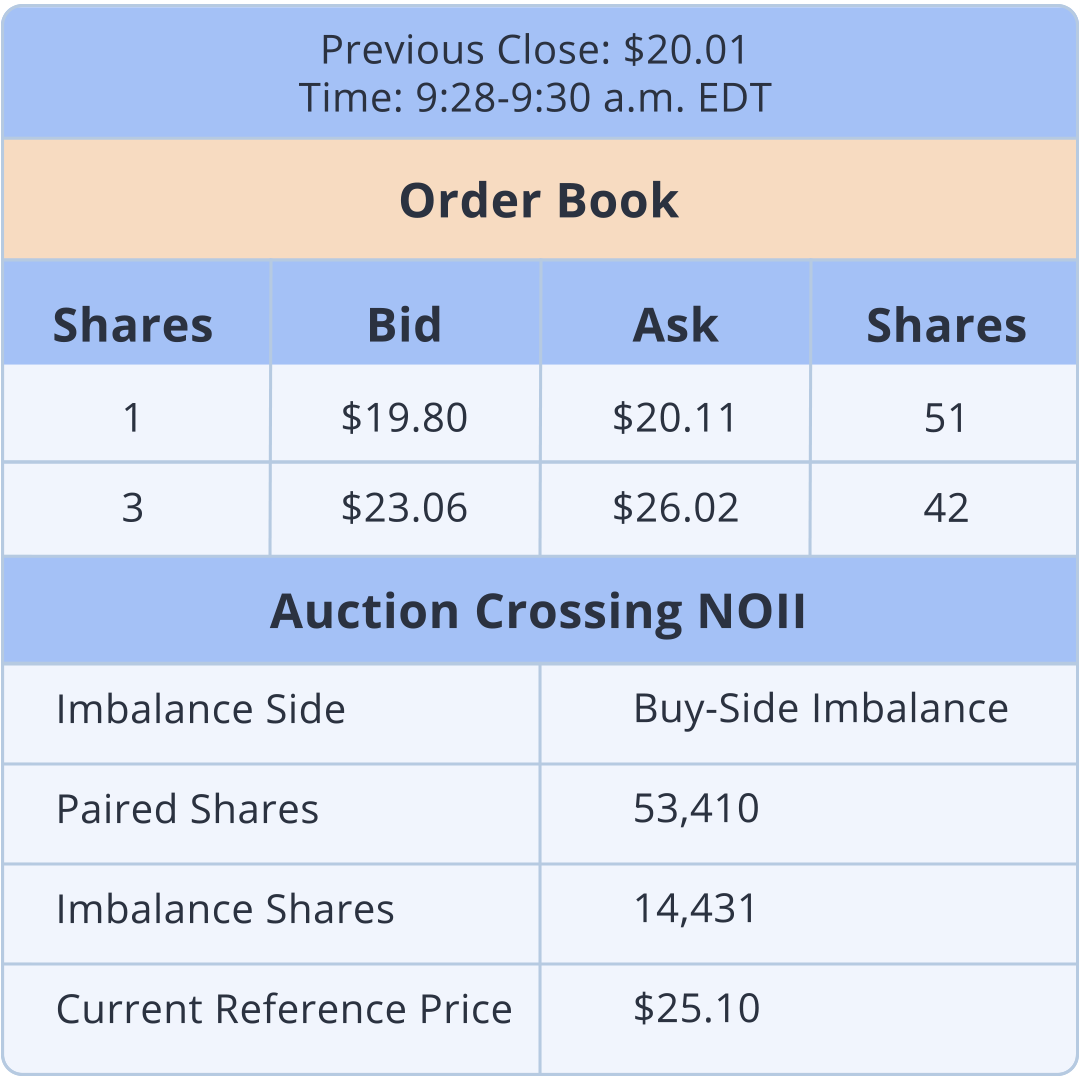Click the right Shares column header
The image size is (1080, 1080).
(x=946, y=326)
